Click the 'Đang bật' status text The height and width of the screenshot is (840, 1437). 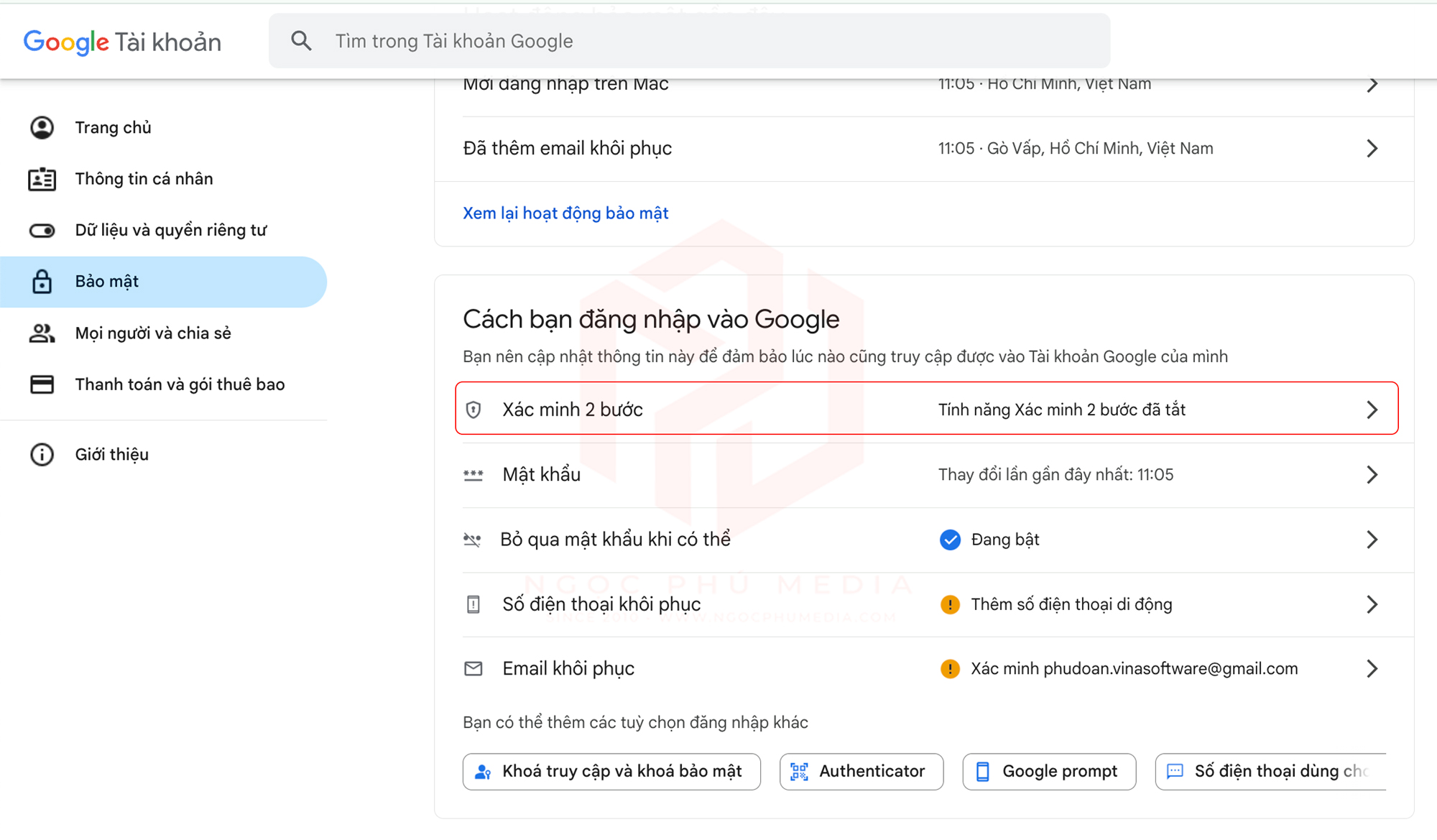pyautogui.click(x=1005, y=540)
